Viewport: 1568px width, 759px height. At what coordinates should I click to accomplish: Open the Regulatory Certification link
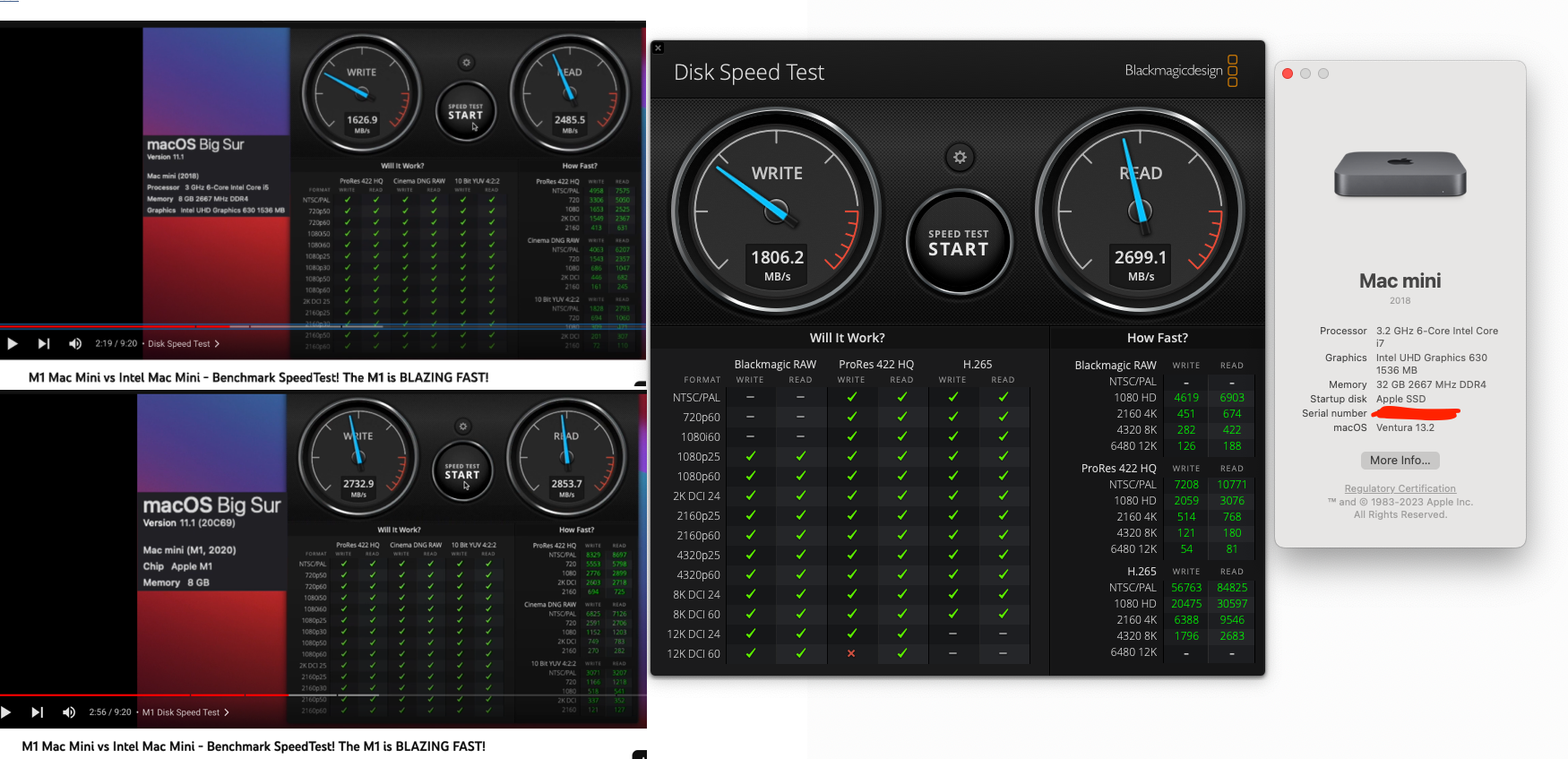pos(1400,488)
